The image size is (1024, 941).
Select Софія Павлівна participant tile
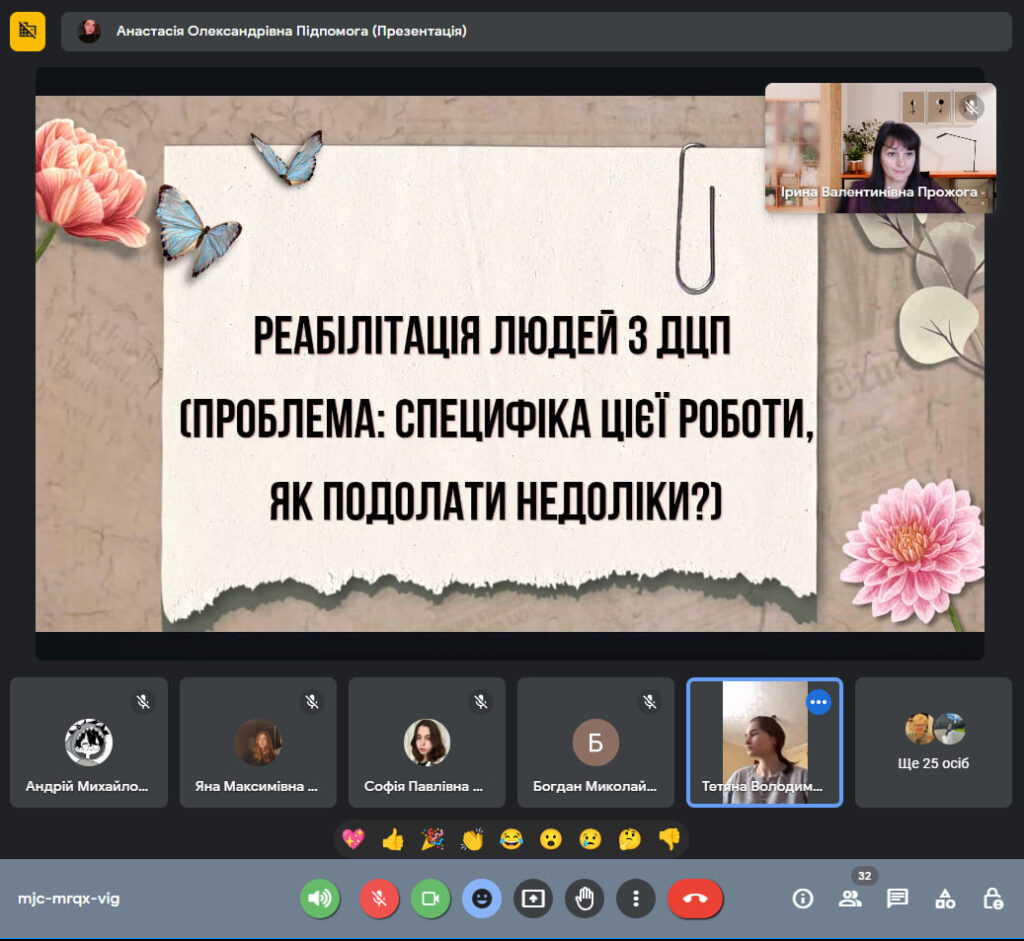point(427,742)
